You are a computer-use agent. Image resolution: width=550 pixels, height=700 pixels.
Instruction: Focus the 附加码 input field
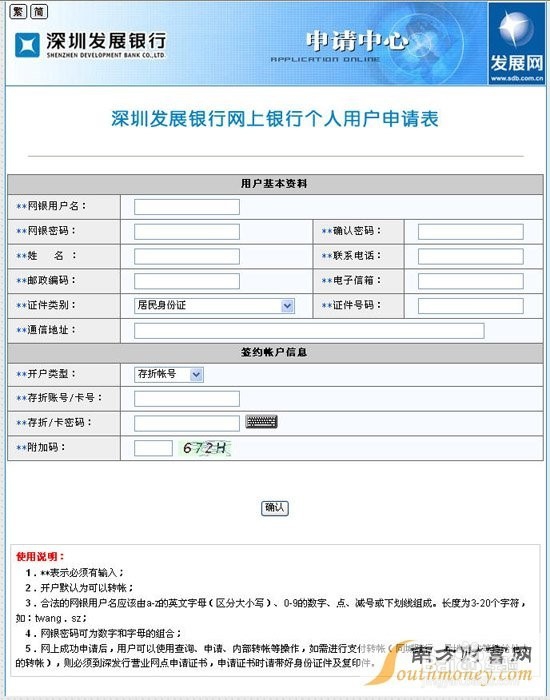[153, 448]
